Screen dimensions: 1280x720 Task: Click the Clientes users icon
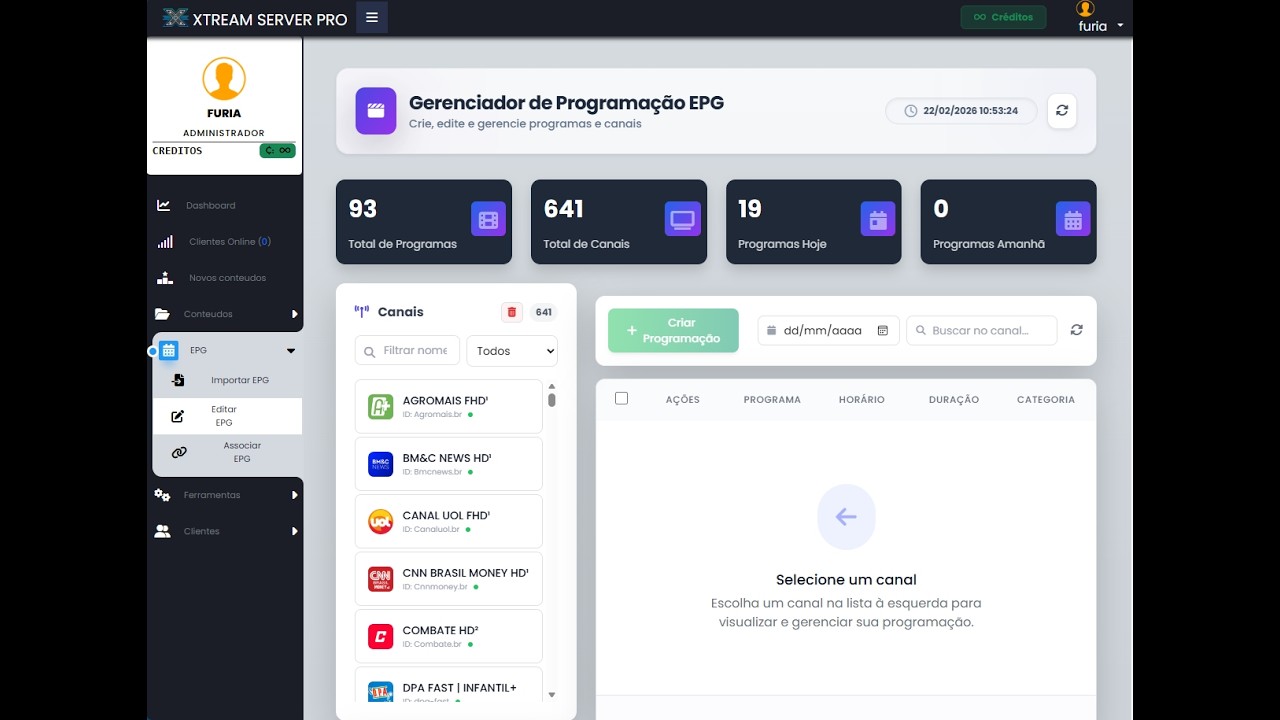pos(162,531)
